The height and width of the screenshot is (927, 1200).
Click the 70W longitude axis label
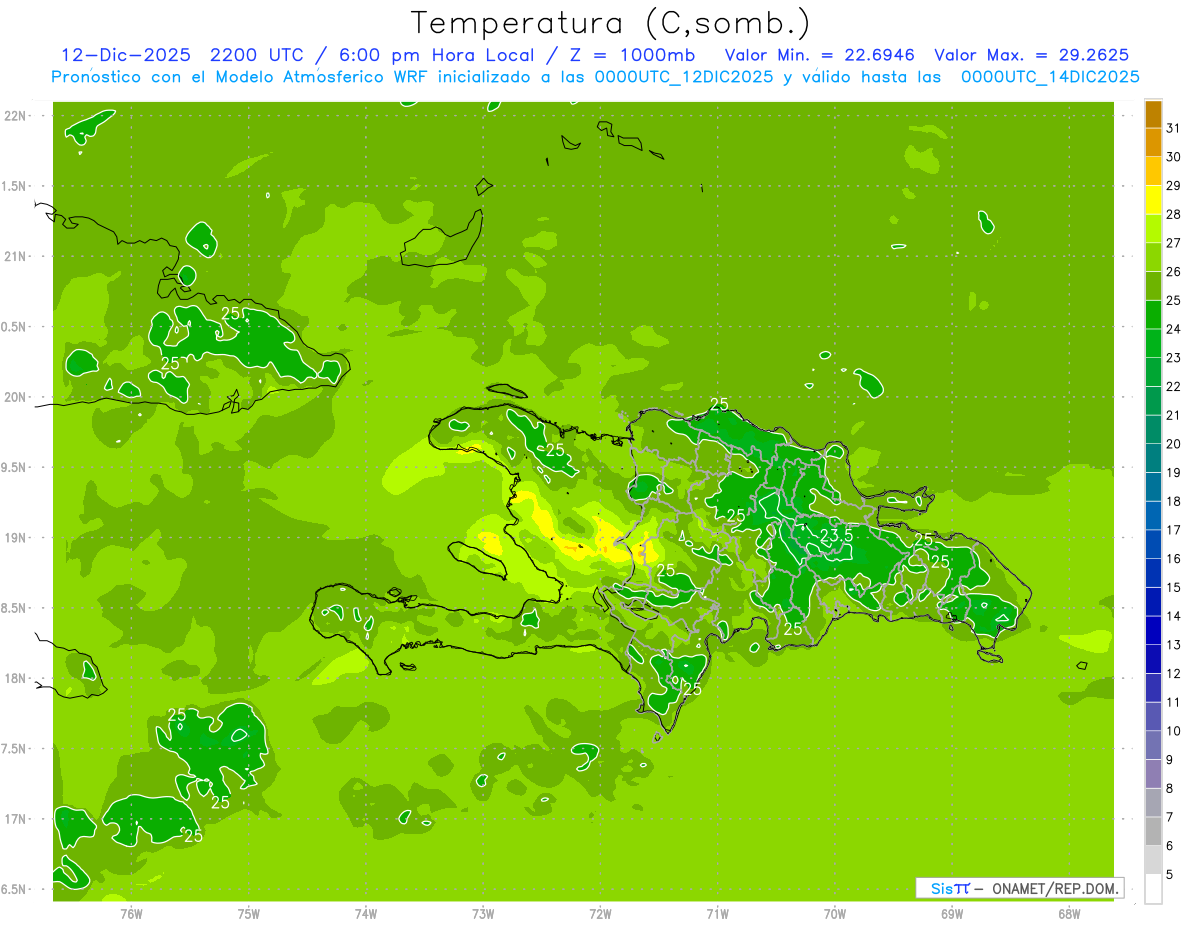(x=835, y=914)
